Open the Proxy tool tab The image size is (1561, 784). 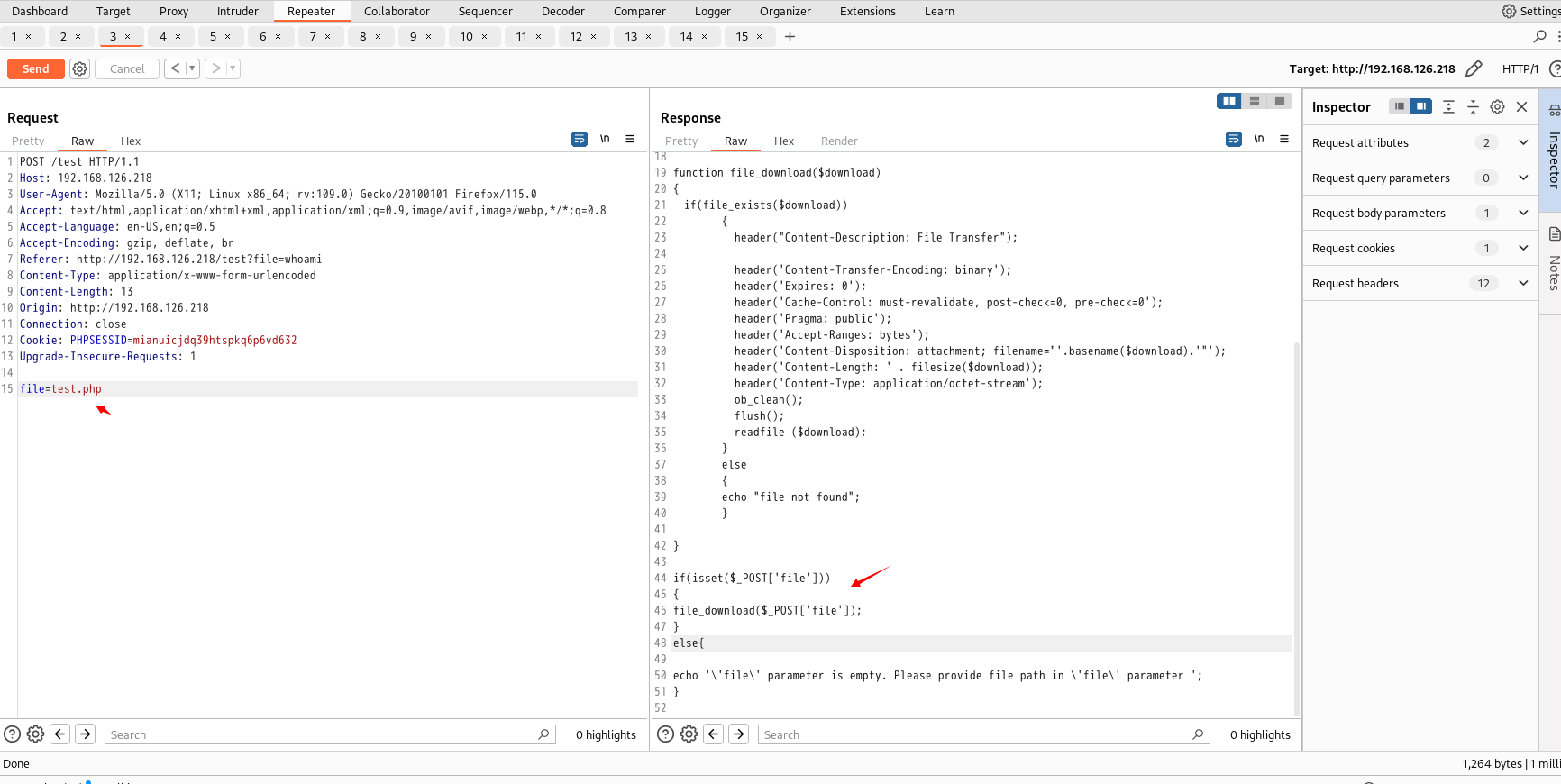pyautogui.click(x=174, y=11)
